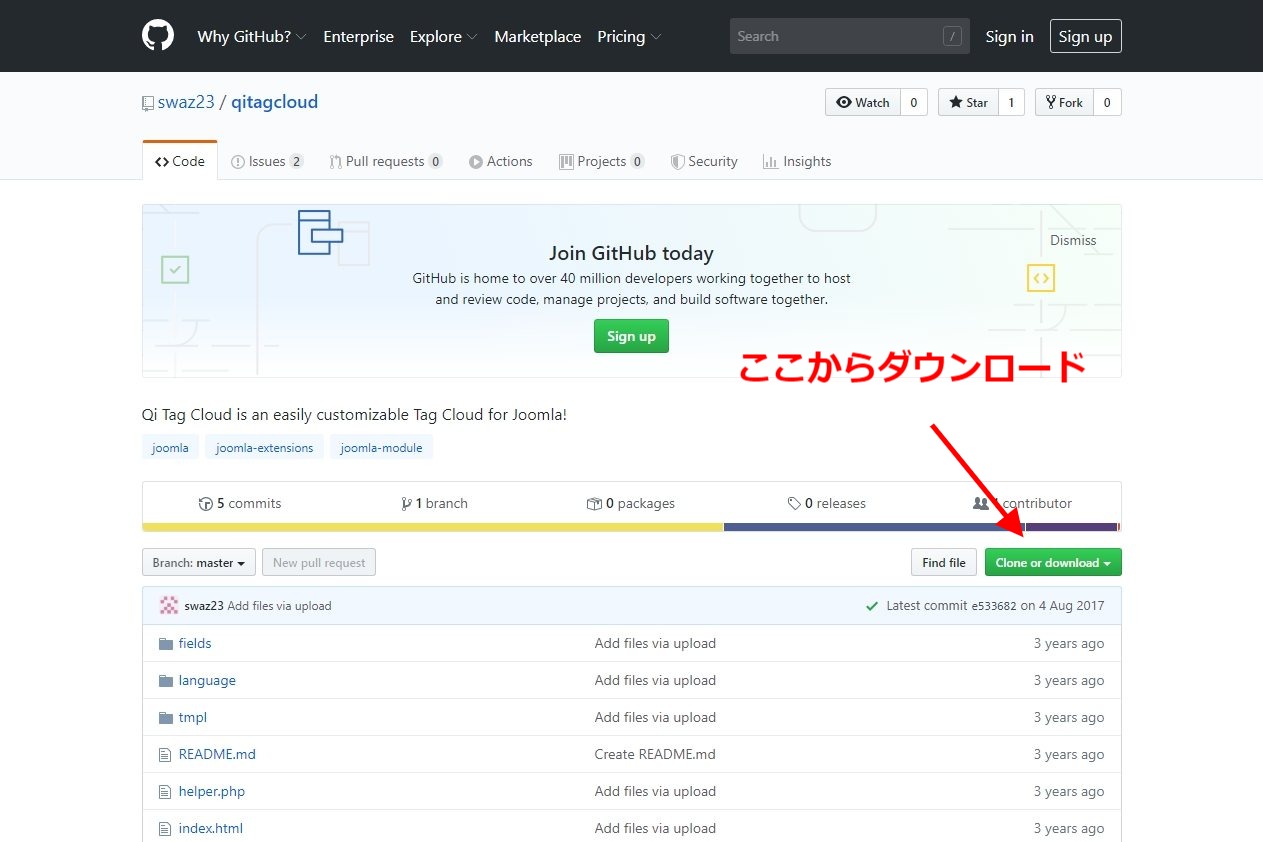Open the README.md file link

(x=216, y=754)
